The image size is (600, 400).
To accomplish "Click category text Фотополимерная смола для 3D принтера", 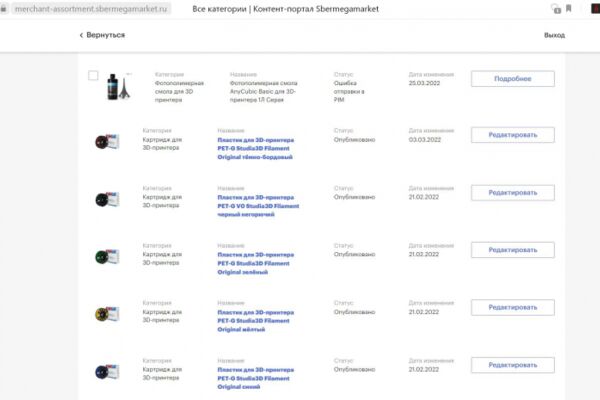I will point(179,91).
